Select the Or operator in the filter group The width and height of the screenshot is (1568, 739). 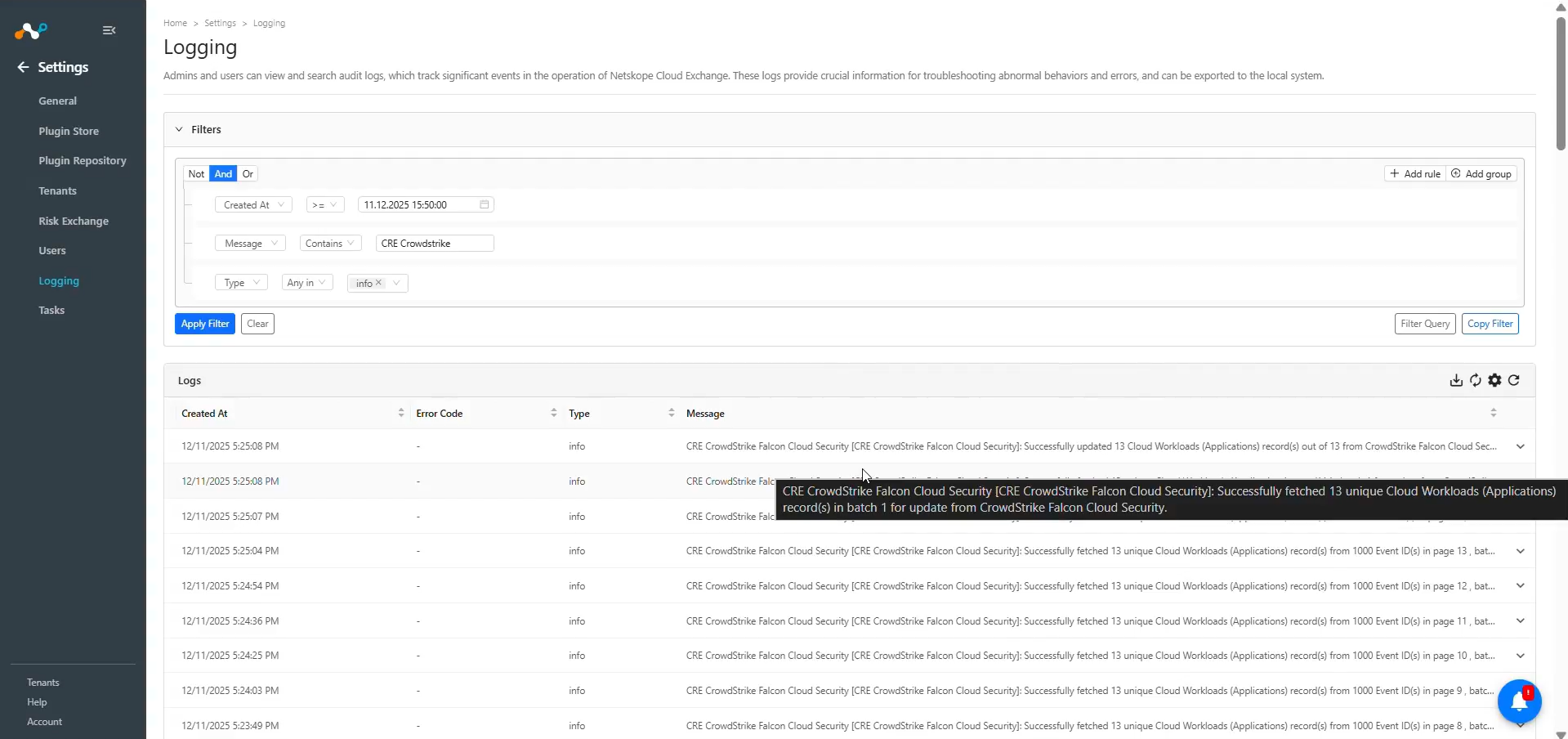pos(248,173)
